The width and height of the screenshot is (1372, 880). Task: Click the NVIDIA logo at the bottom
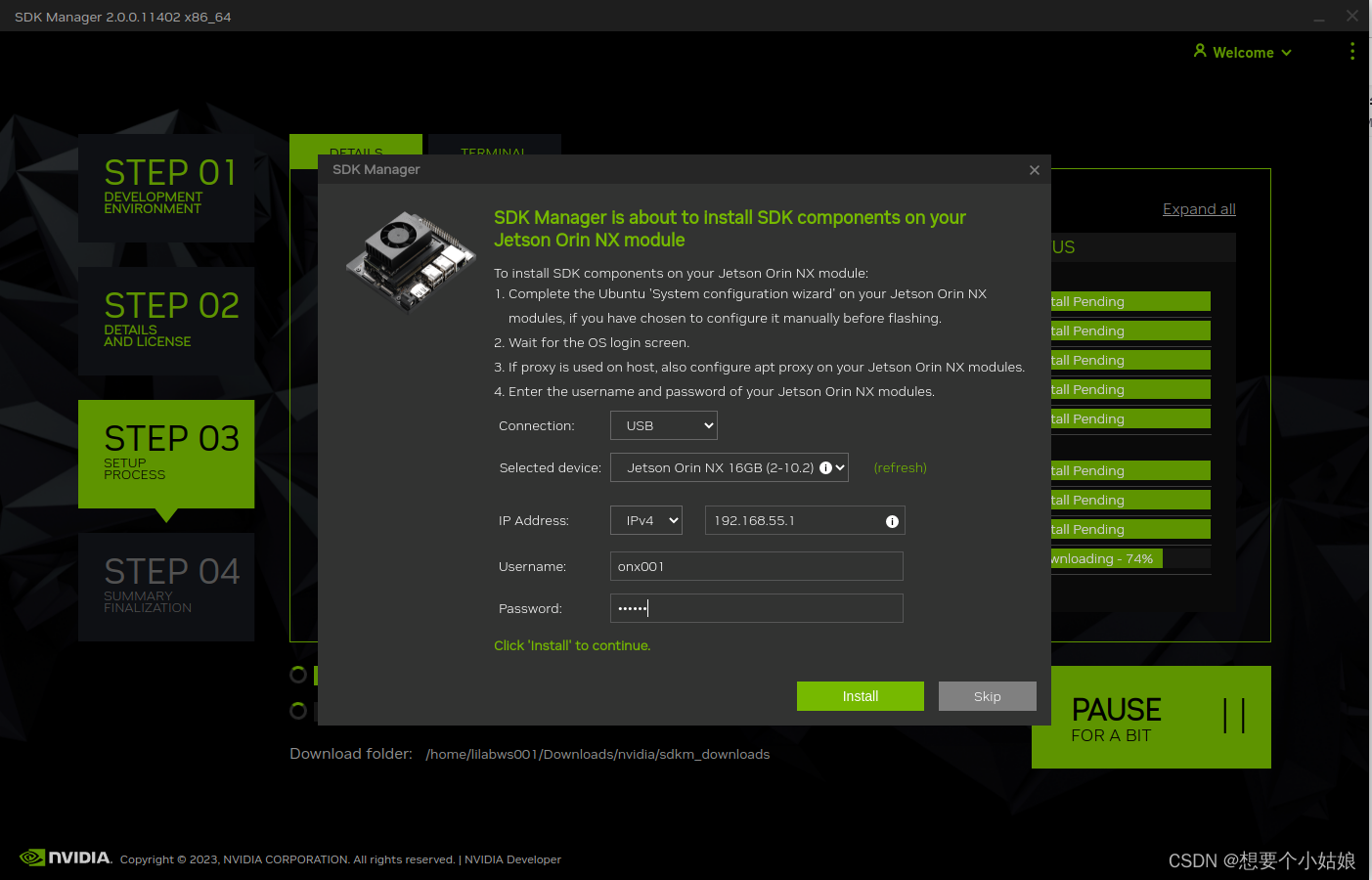tap(66, 858)
